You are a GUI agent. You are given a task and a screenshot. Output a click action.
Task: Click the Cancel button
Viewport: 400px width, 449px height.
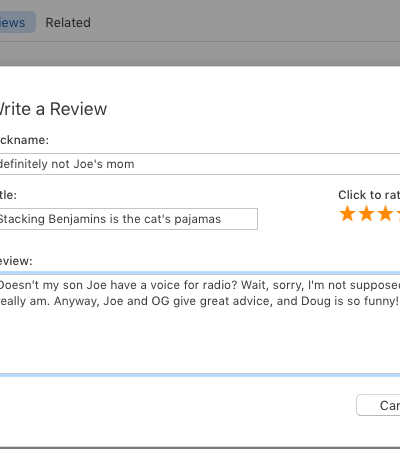click(x=378, y=405)
